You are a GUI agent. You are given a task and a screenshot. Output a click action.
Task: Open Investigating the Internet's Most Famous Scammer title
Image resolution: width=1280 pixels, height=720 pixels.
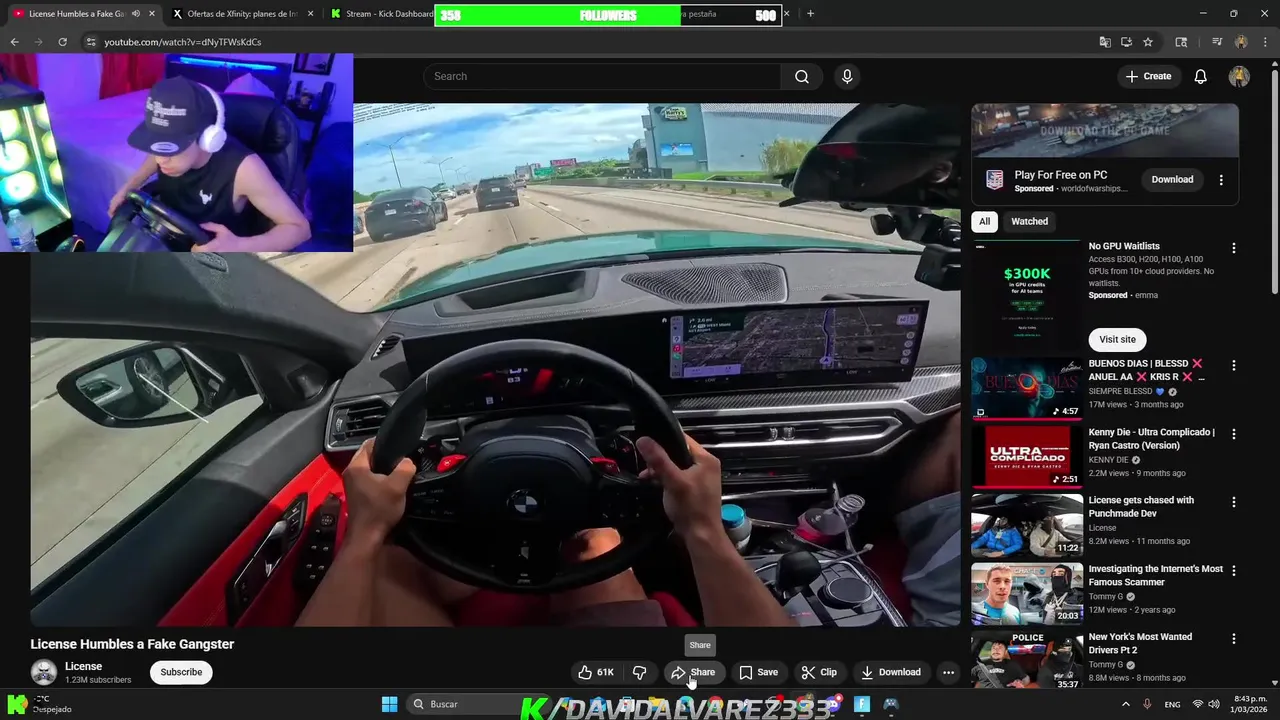(x=1155, y=575)
